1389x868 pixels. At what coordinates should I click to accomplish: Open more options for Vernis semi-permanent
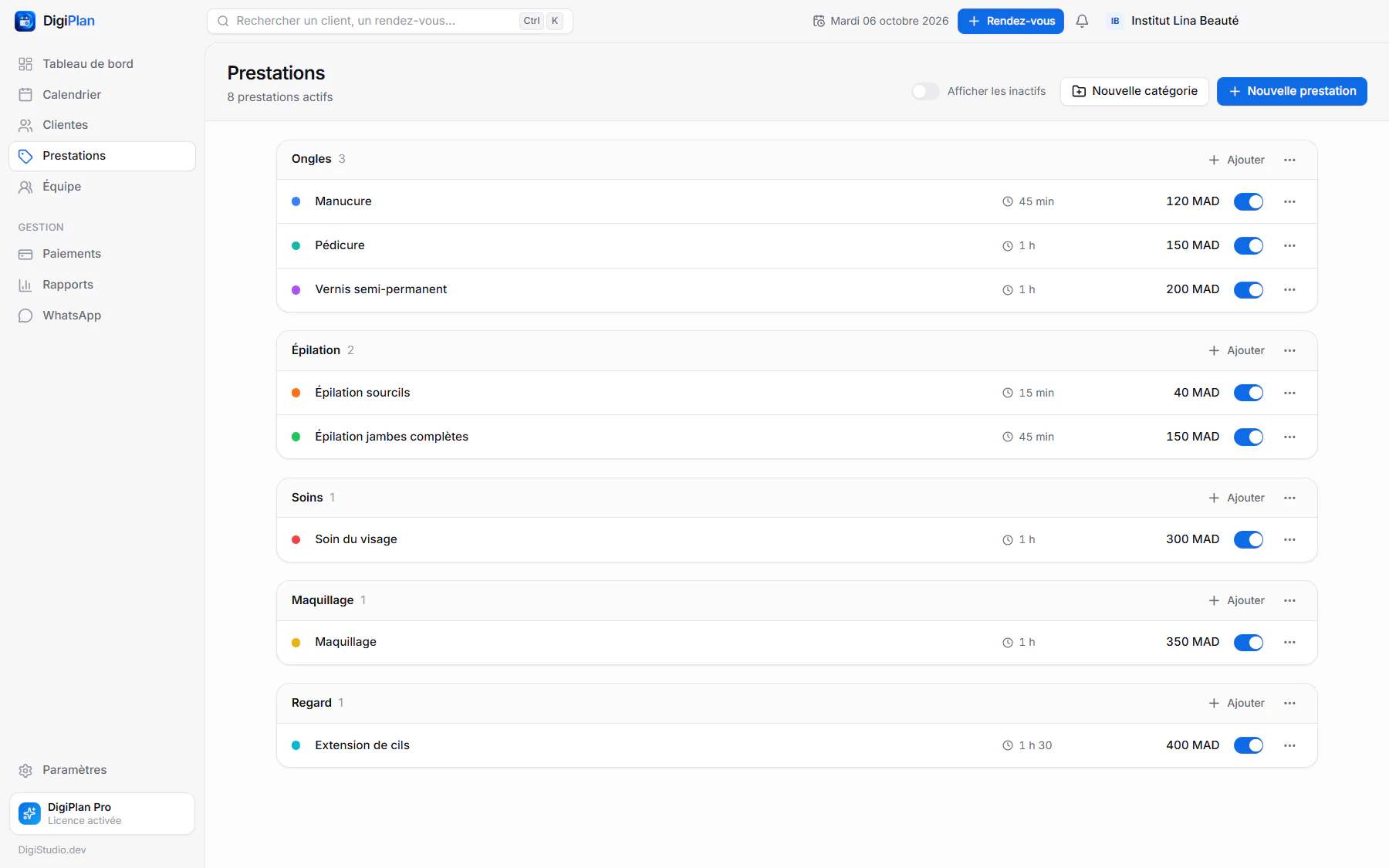pyautogui.click(x=1289, y=289)
